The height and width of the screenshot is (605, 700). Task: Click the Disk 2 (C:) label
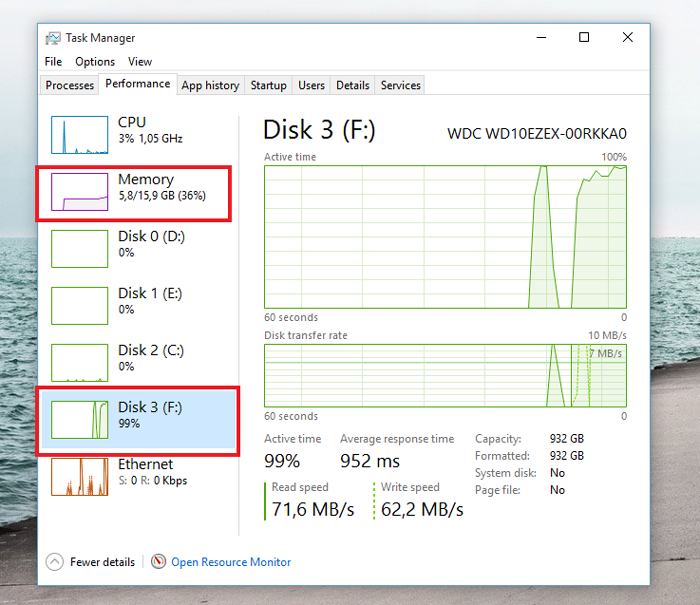pyautogui.click(x=151, y=350)
